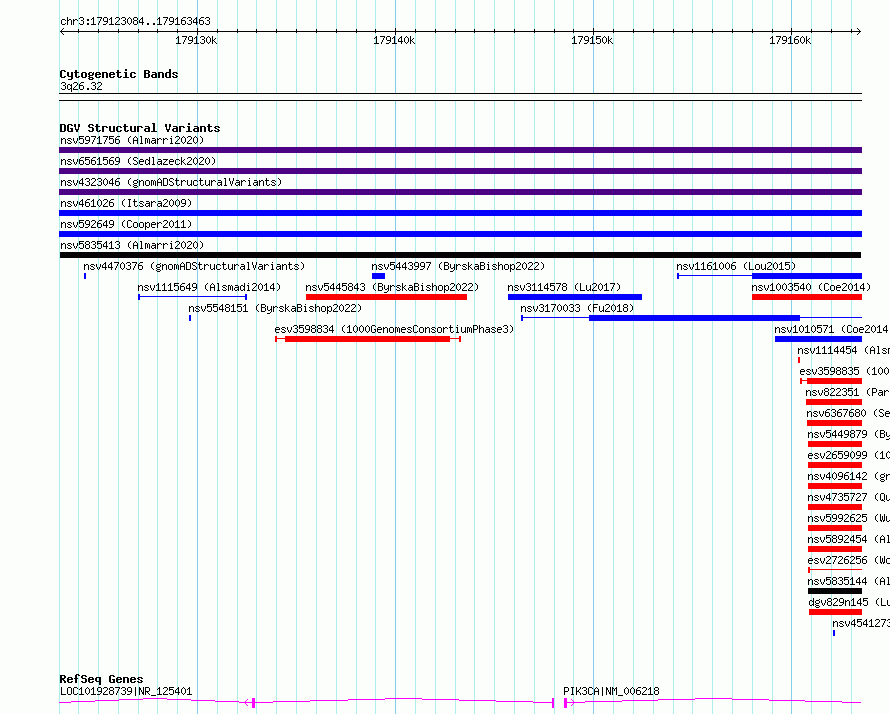Click the PIK3CA|NM_006218 gene label

pos(611,691)
